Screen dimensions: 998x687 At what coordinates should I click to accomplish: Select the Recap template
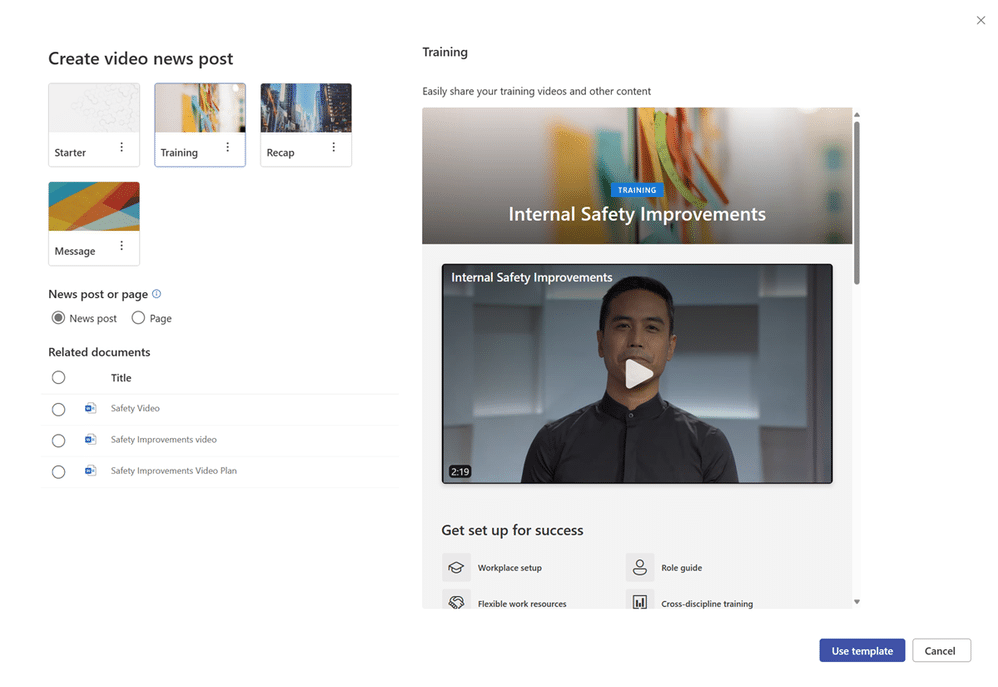pyautogui.click(x=305, y=107)
